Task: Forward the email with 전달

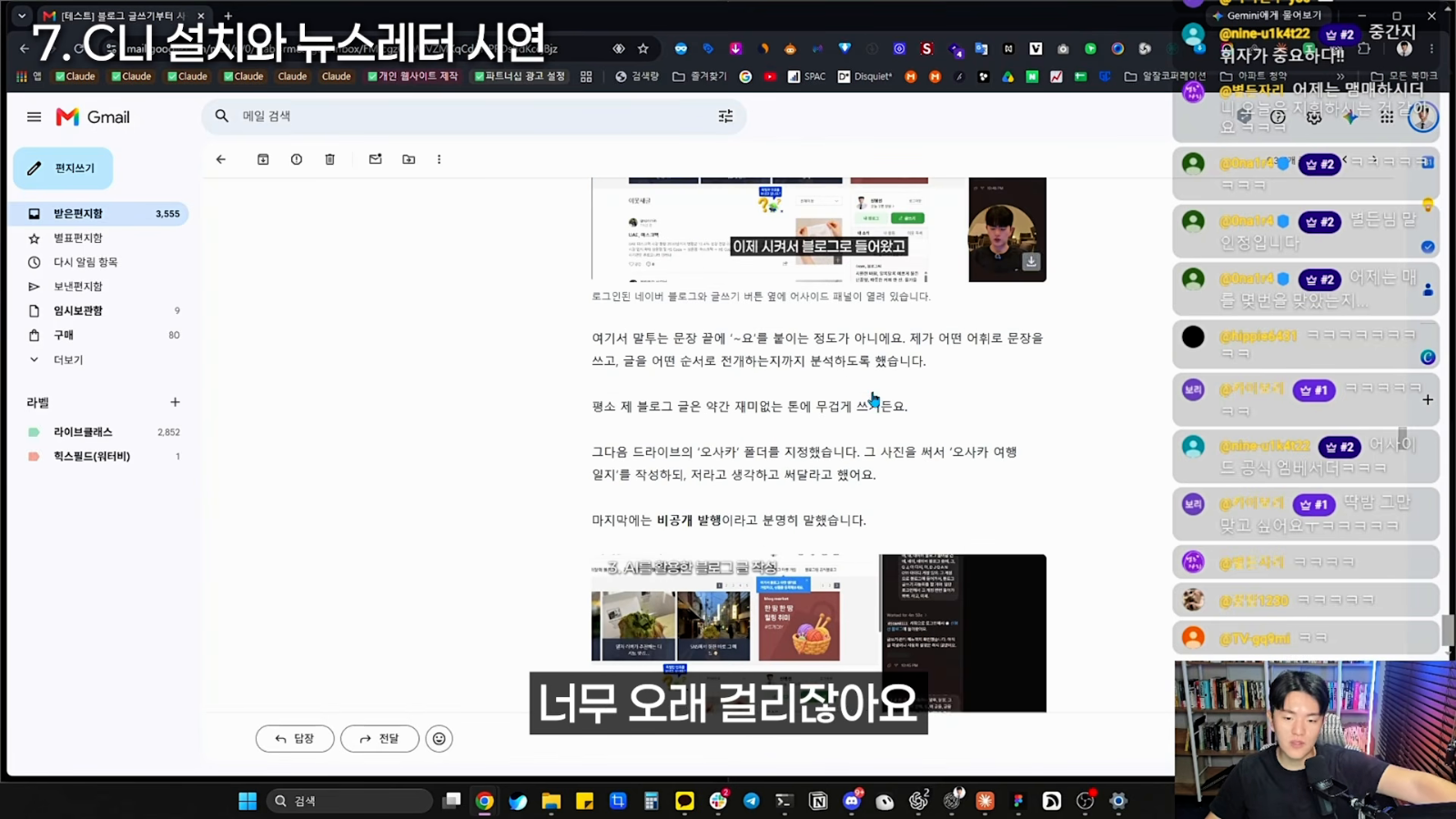Action: click(379, 739)
